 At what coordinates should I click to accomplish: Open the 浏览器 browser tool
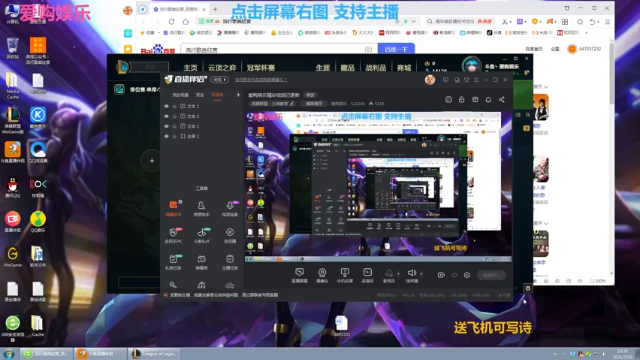click(230, 235)
